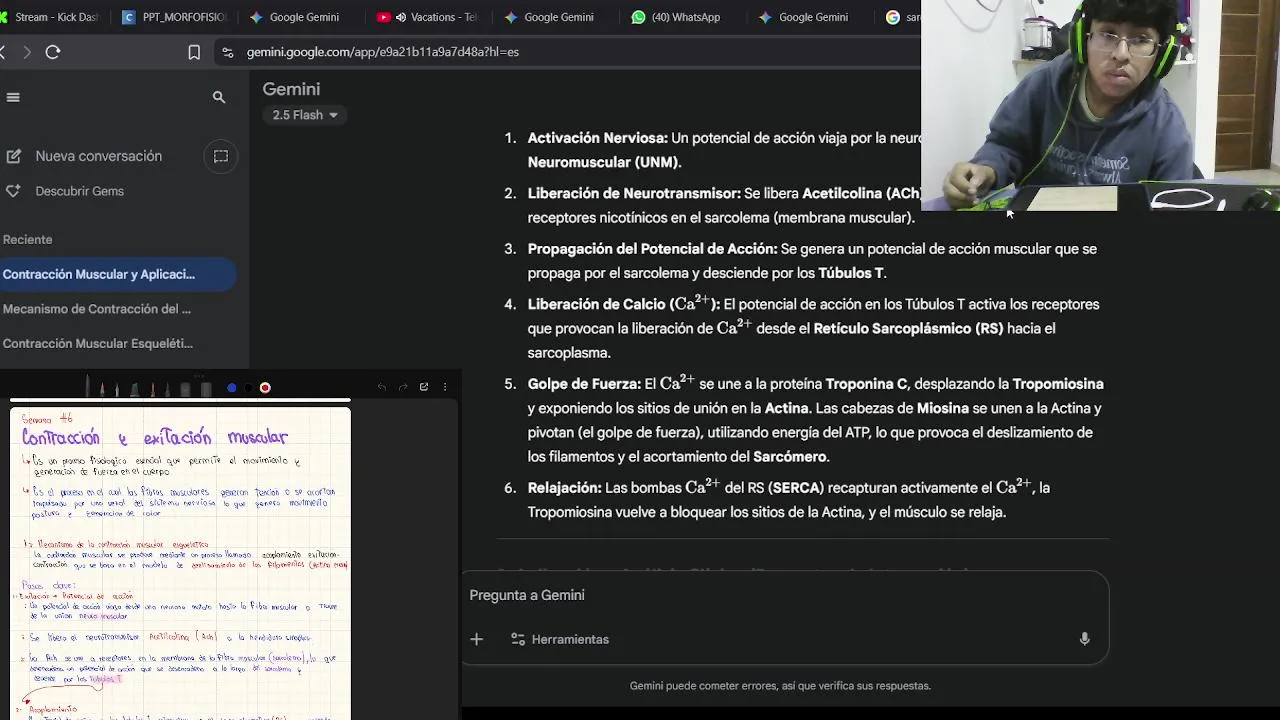Viewport: 1280px width, 720px height.
Task: Click the plus icon to add files
Action: pyautogui.click(x=477, y=639)
